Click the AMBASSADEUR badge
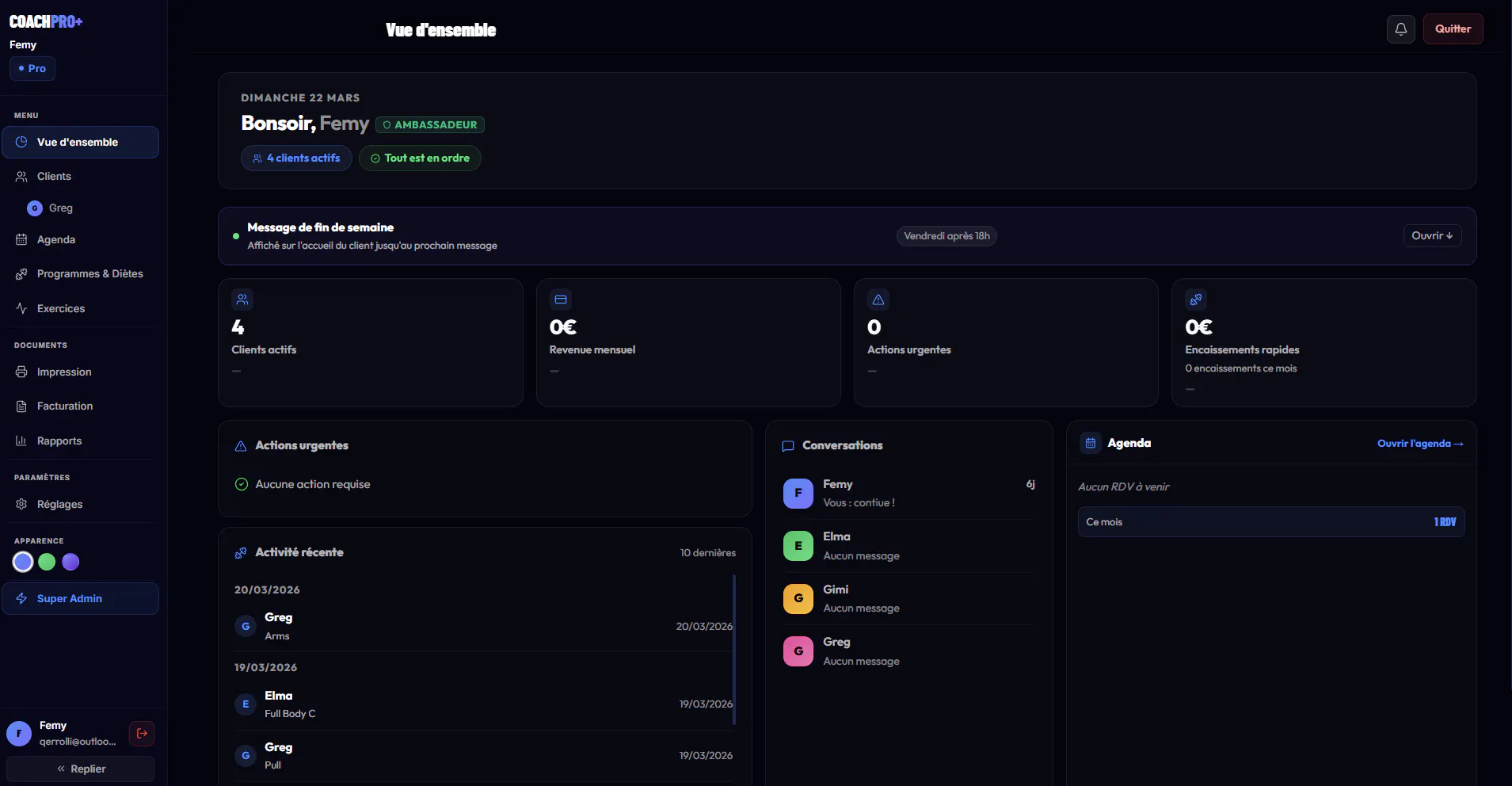Viewport: 1512px width, 786px height. coord(430,125)
